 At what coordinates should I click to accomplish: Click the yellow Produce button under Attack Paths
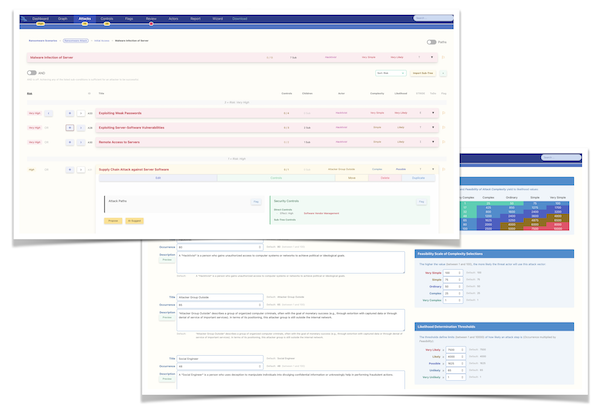coord(113,220)
